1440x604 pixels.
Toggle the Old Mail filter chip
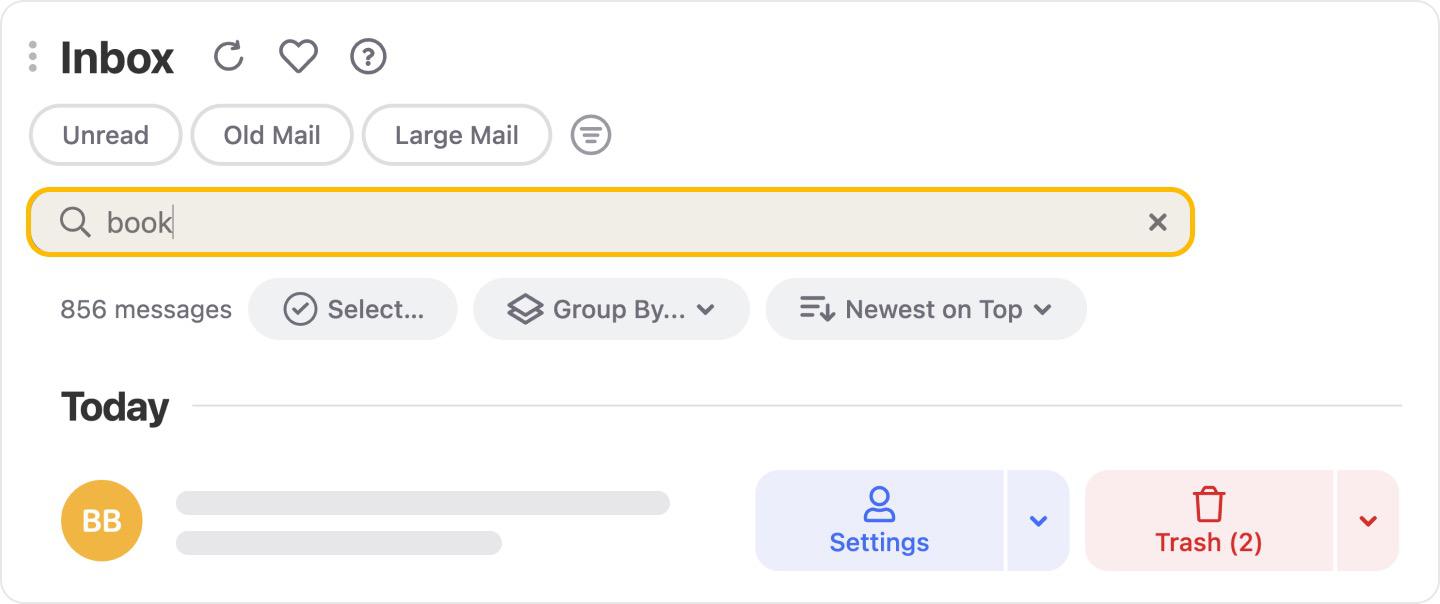coord(272,135)
